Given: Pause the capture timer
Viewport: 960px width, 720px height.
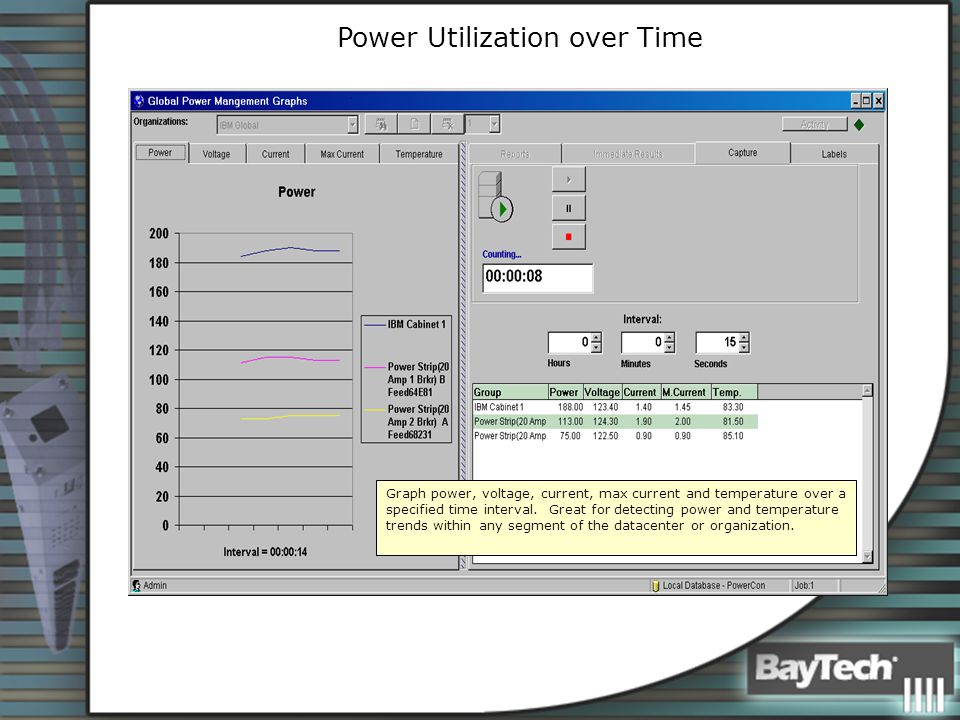Looking at the screenshot, I should pos(569,208).
